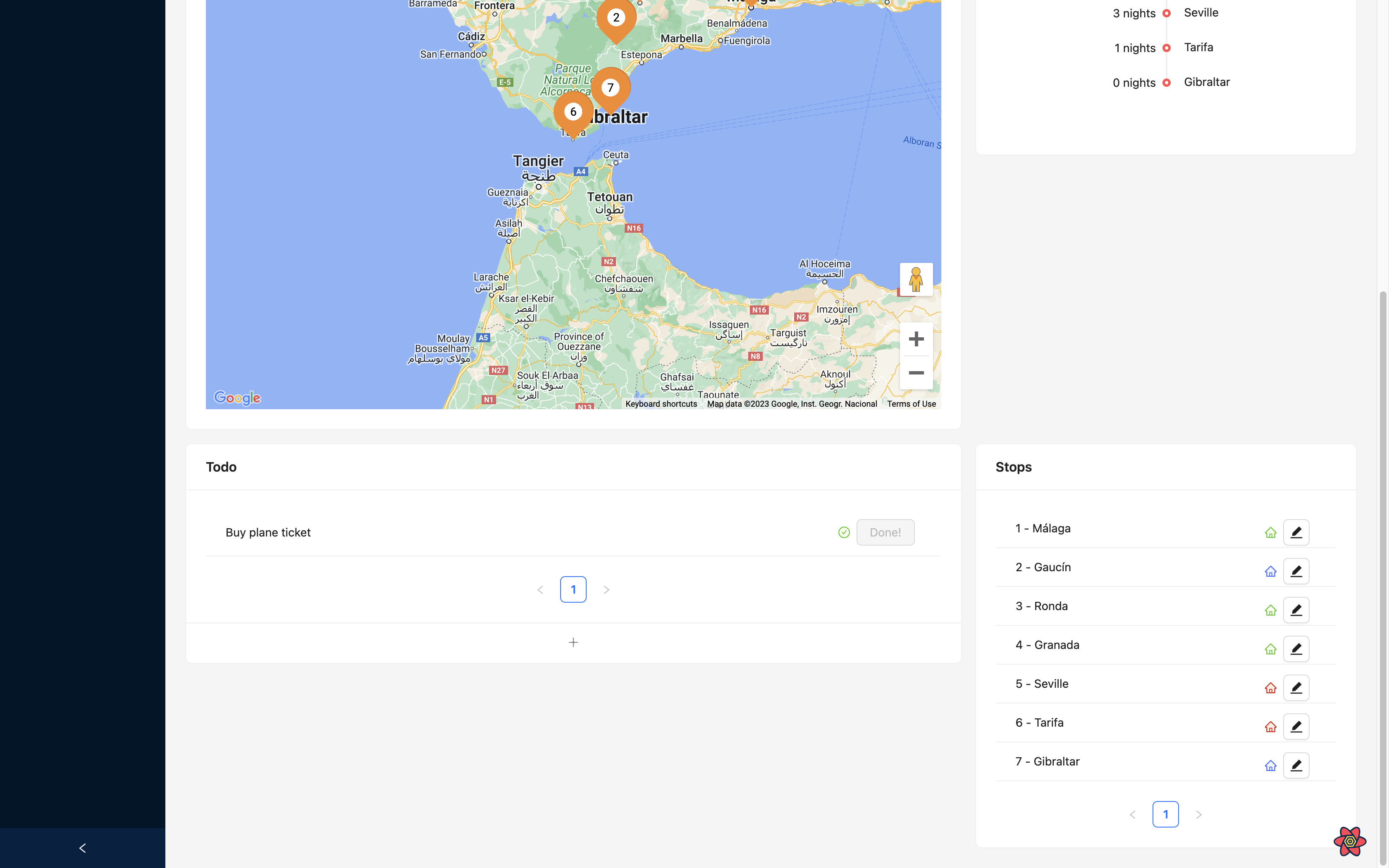Edit the Gibraltar stop entry
This screenshot has height=868, width=1389.
[x=1296, y=765]
